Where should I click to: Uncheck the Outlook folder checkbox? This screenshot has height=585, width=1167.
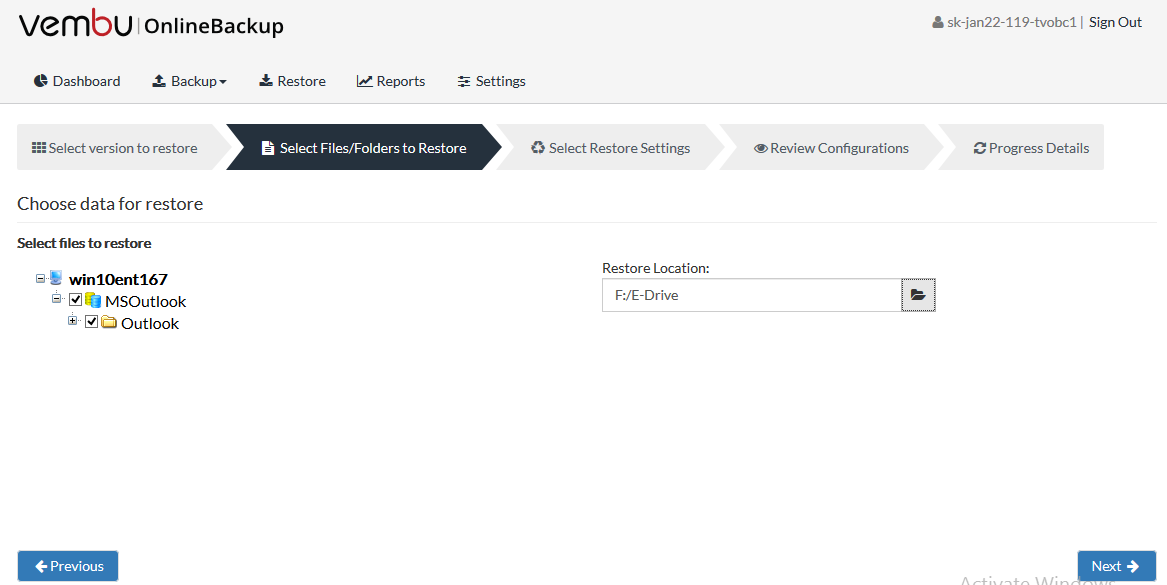pyautogui.click(x=92, y=322)
